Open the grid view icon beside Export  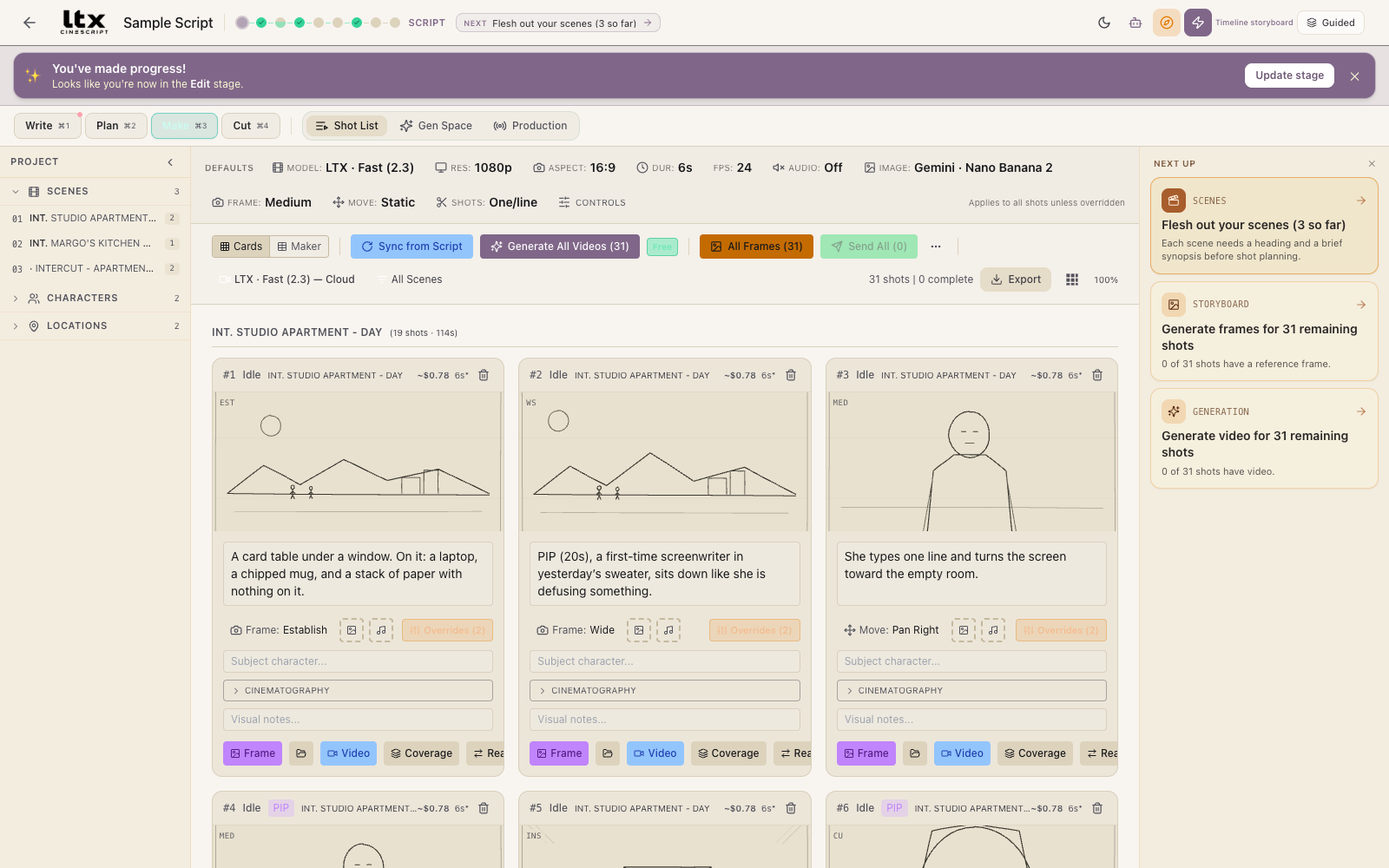pos(1072,279)
